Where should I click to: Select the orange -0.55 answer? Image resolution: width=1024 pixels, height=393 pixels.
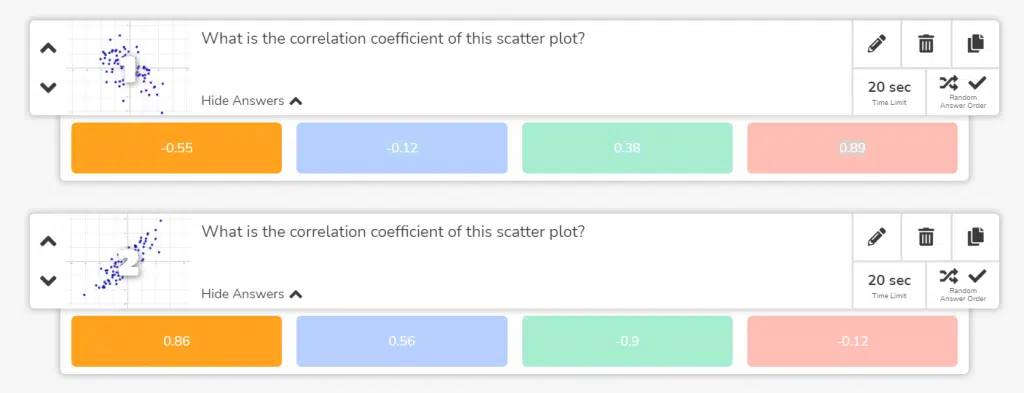click(x=176, y=148)
